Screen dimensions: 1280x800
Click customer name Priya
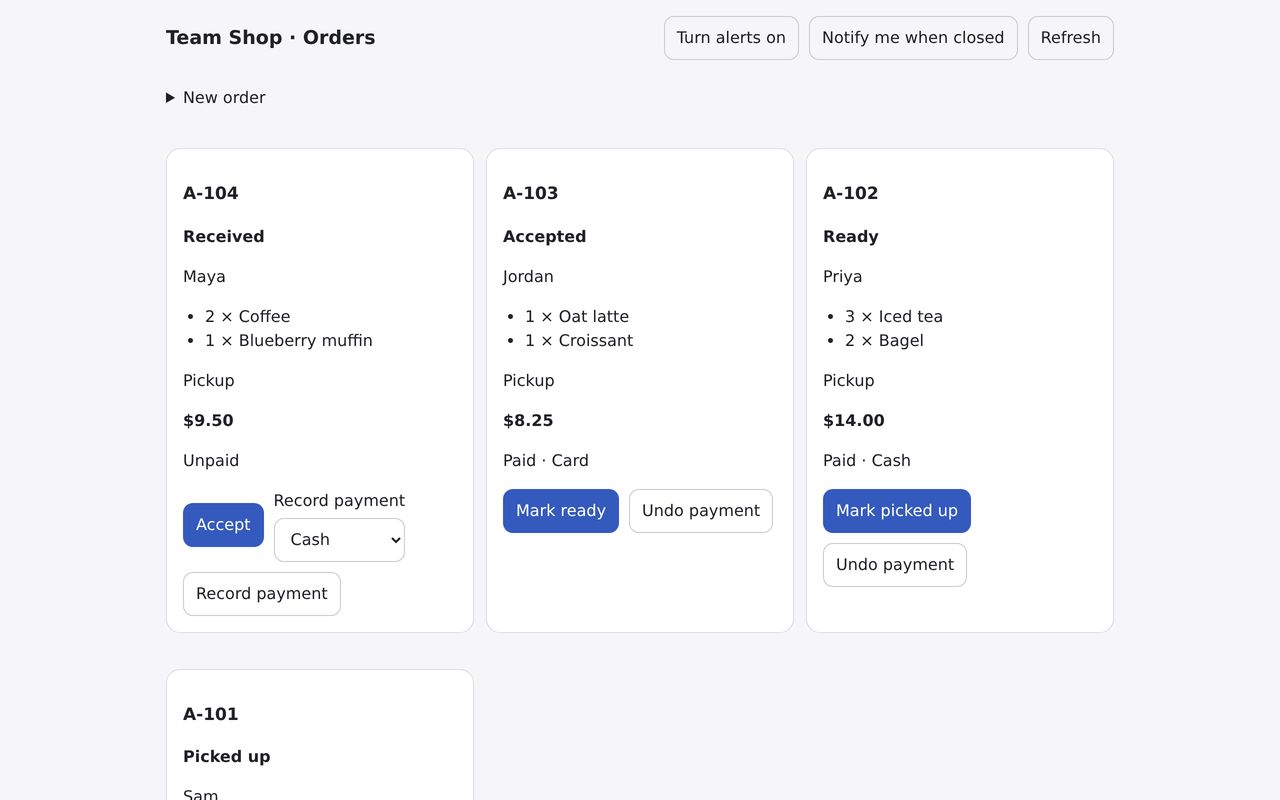point(843,277)
